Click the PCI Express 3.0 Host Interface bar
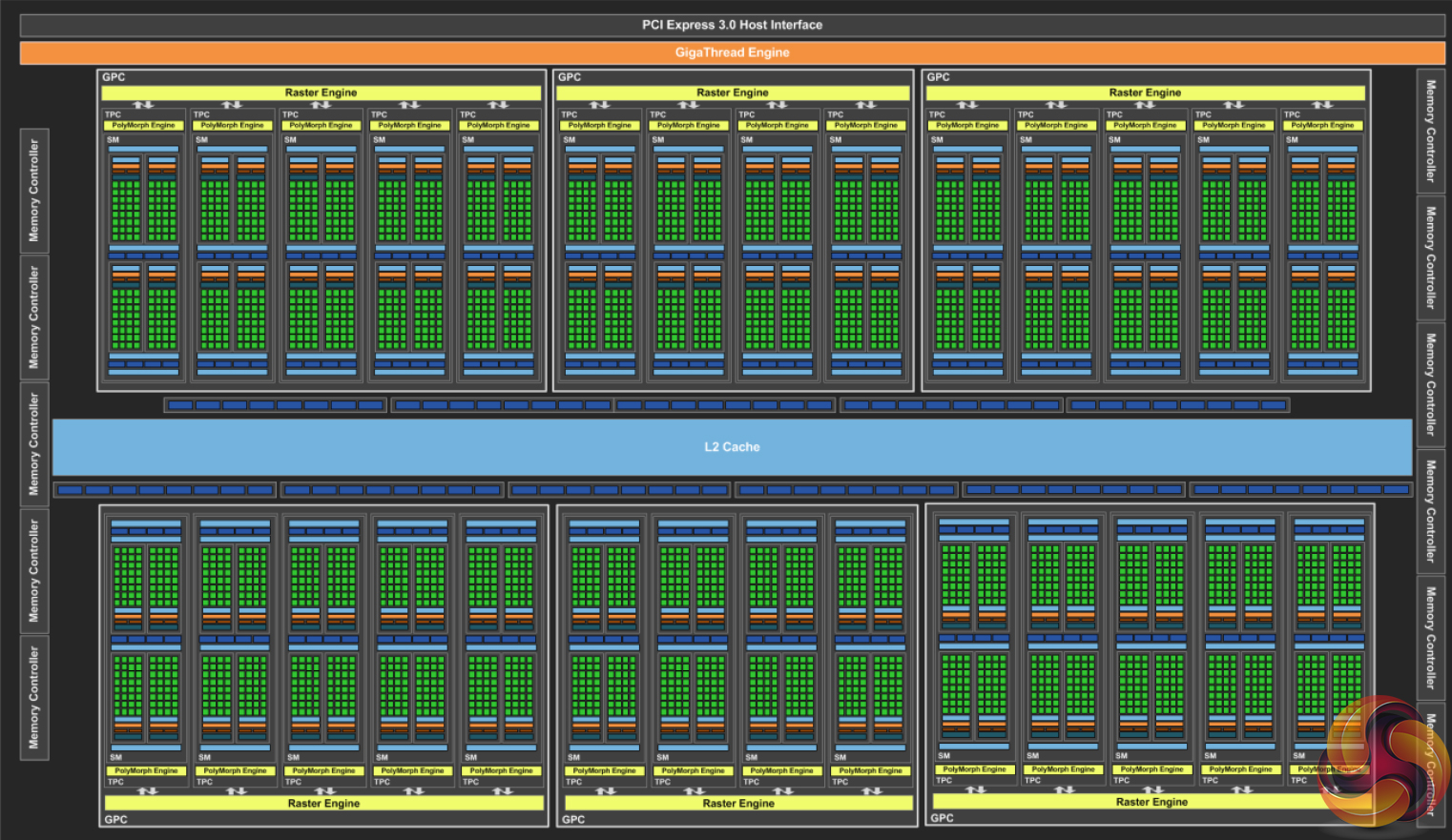 pyautogui.click(x=732, y=25)
